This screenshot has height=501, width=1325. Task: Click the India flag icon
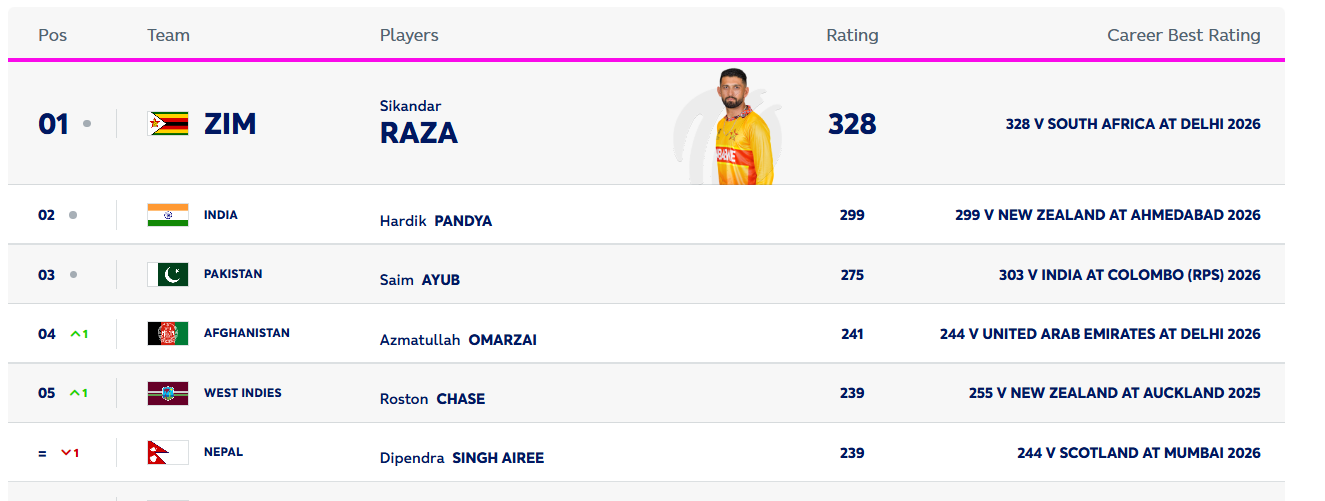(x=167, y=215)
